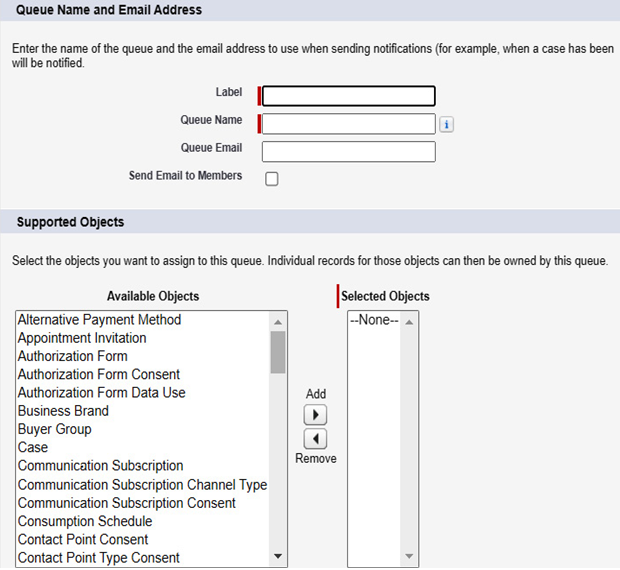Click Available Objects scroll up arrow
Viewport: 620px width, 570px height.
pos(278,322)
